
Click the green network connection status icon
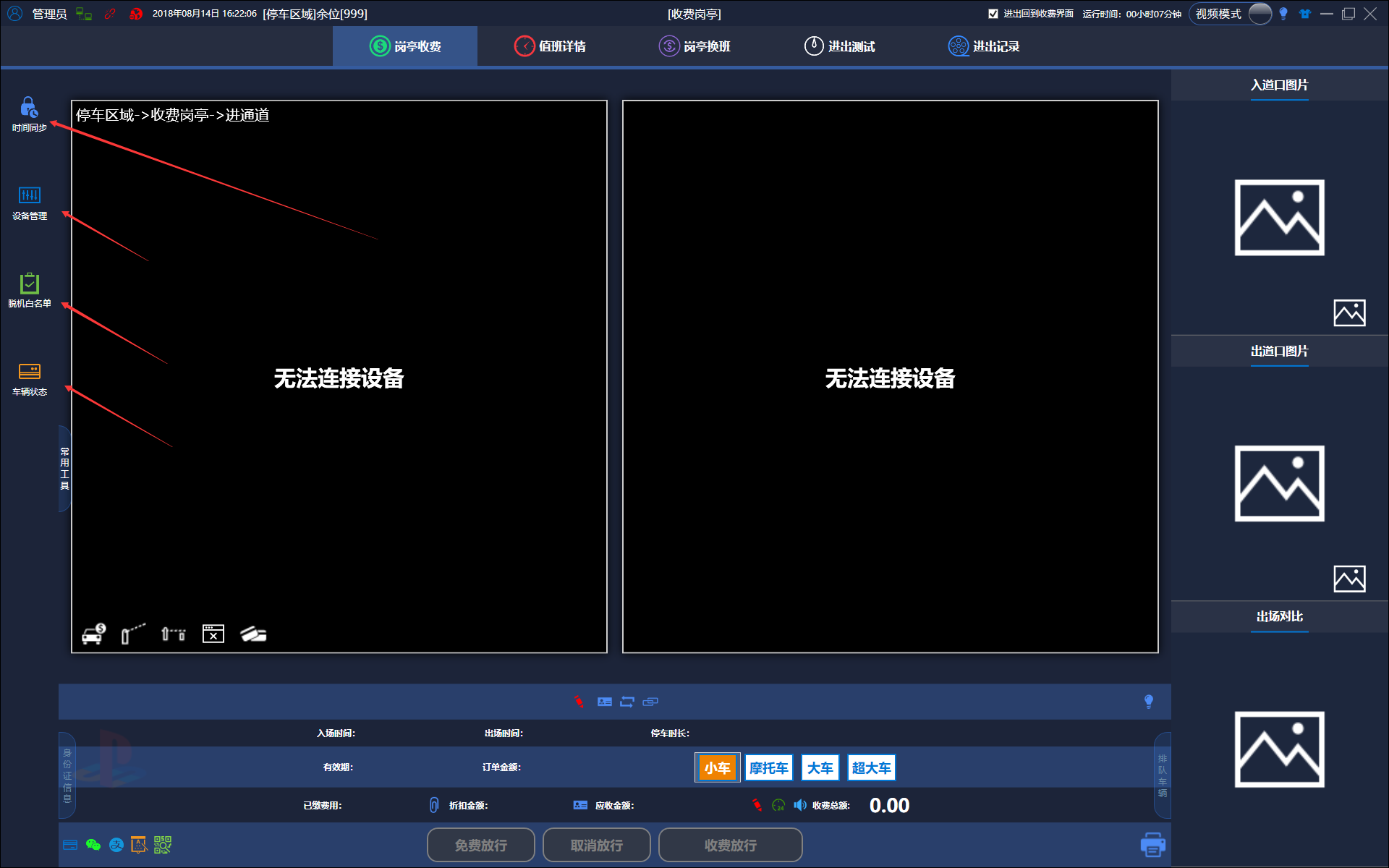[84, 14]
